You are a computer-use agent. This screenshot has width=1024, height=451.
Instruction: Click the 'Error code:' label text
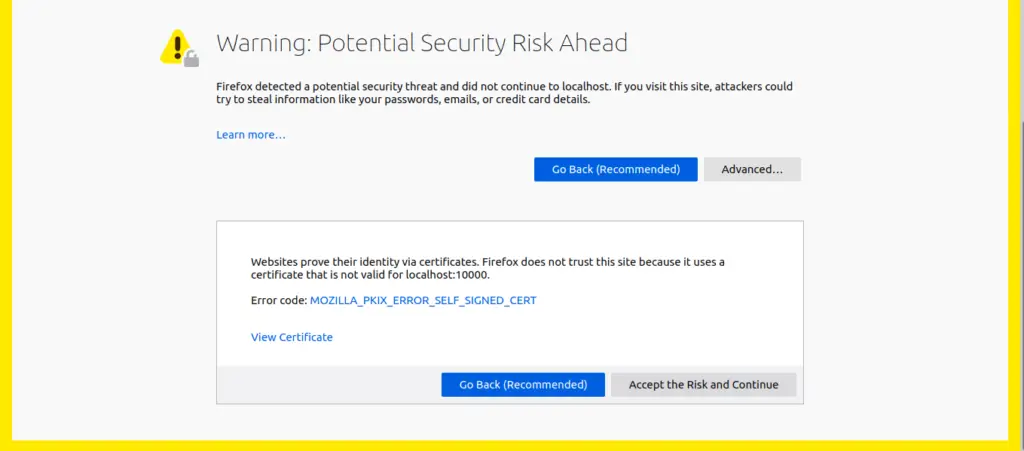tap(278, 301)
